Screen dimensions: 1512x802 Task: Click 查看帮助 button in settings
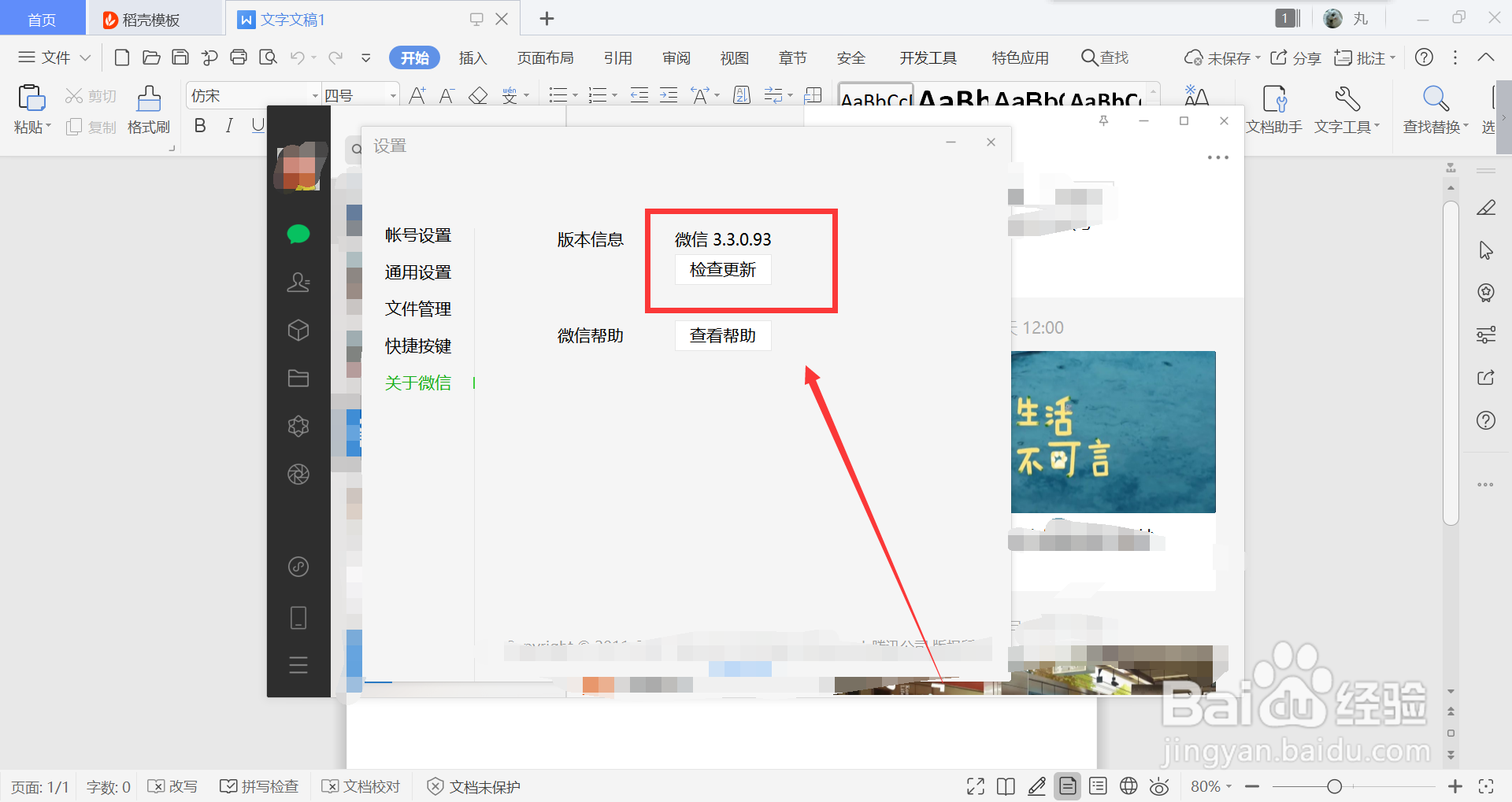[x=723, y=336]
